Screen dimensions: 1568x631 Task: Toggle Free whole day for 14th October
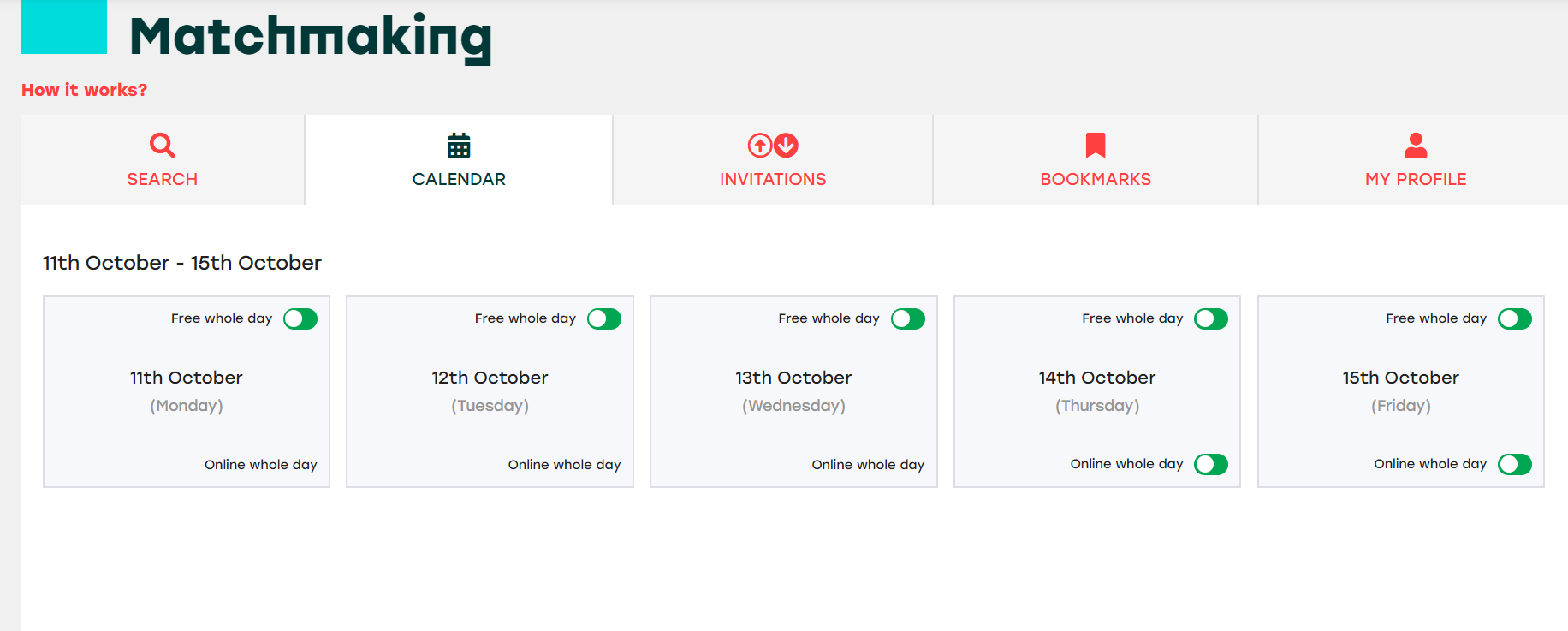click(x=1211, y=319)
